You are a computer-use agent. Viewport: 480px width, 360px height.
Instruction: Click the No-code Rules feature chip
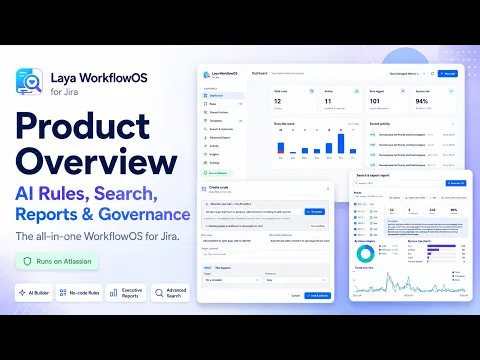point(79,293)
